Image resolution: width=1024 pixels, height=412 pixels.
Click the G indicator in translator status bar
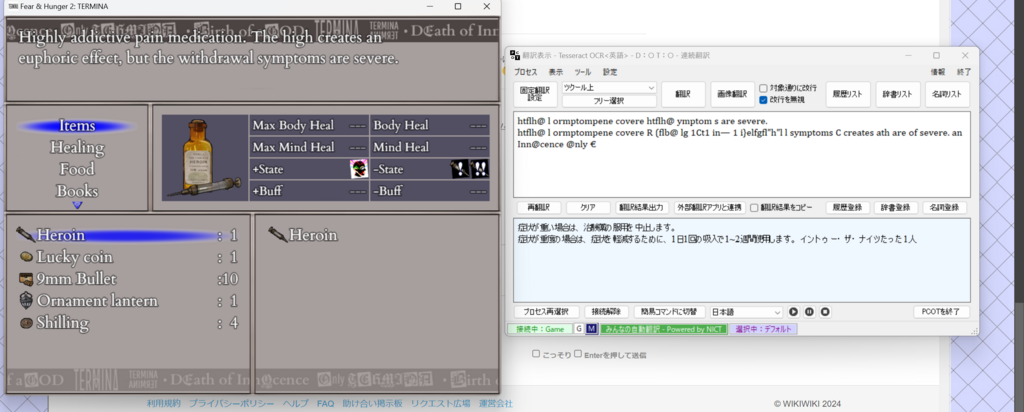(x=579, y=329)
